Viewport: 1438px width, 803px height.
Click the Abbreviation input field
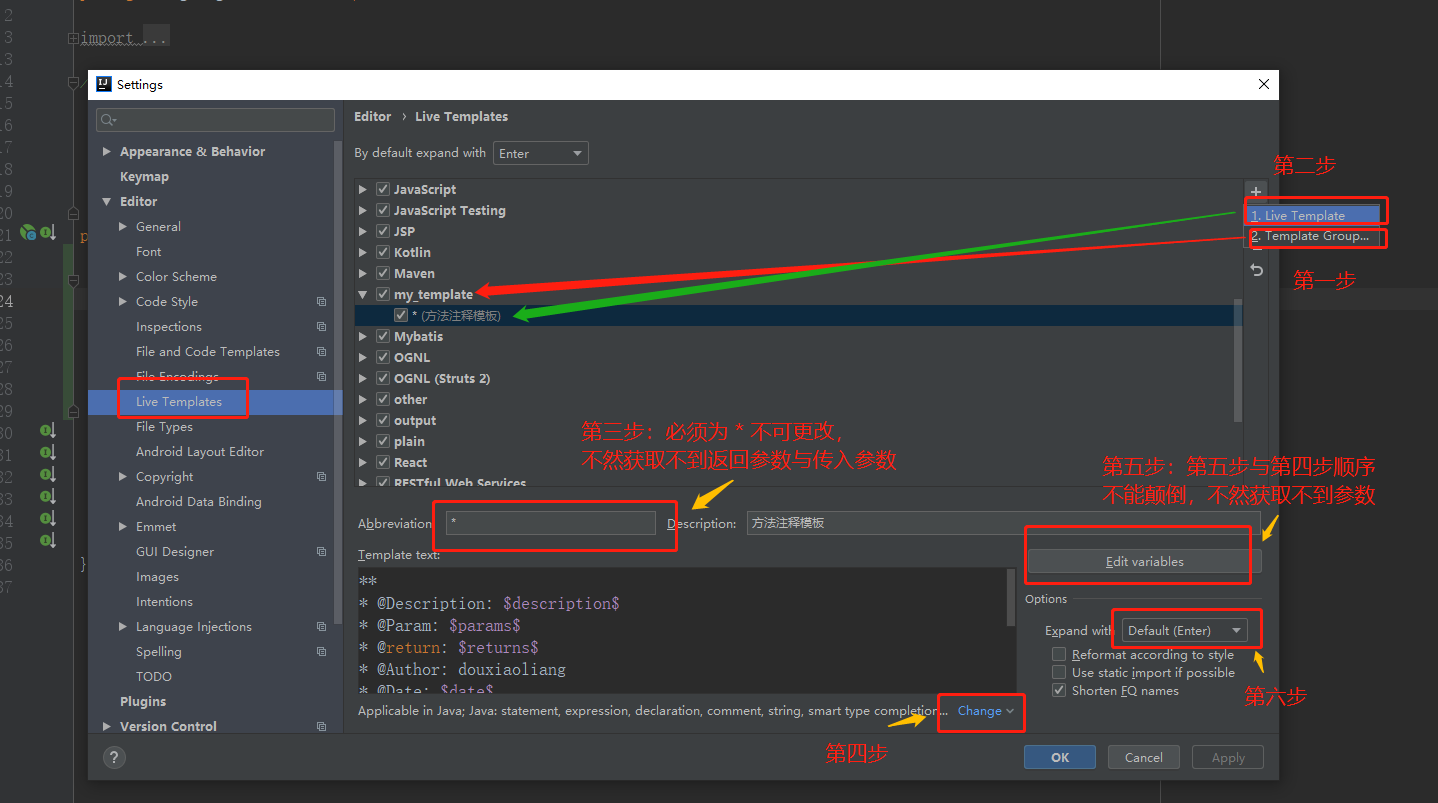tap(551, 522)
